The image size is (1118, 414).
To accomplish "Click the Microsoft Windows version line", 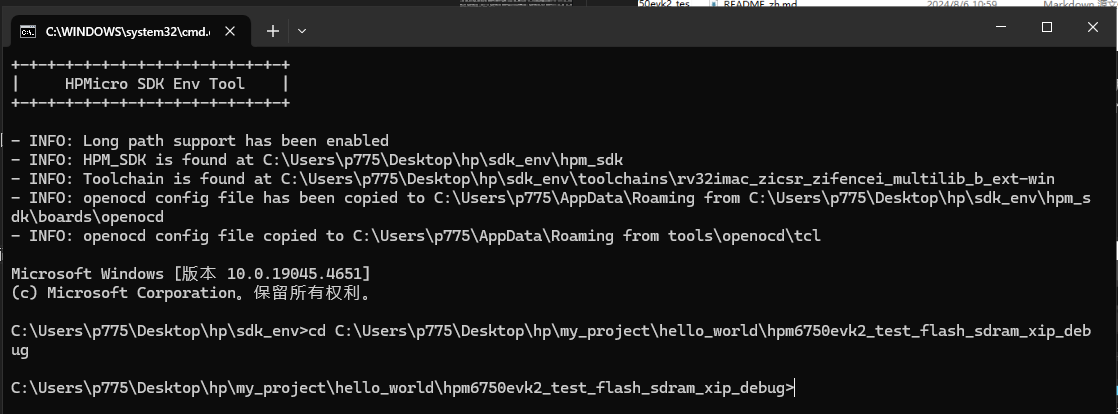I will point(190,274).
